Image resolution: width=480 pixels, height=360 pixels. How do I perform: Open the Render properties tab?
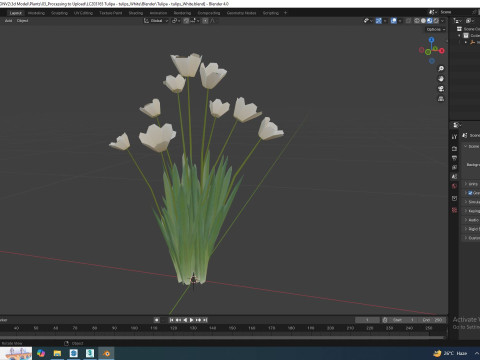click(454, 148)
